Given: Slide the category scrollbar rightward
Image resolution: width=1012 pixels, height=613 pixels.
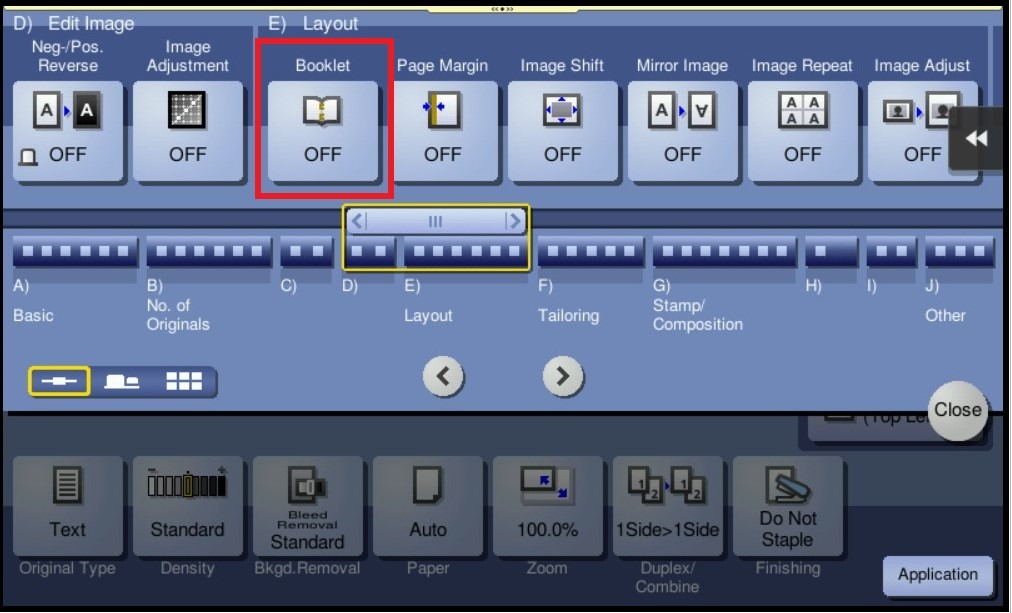Looking at the screenshot, I should click(x=514, y=221).
